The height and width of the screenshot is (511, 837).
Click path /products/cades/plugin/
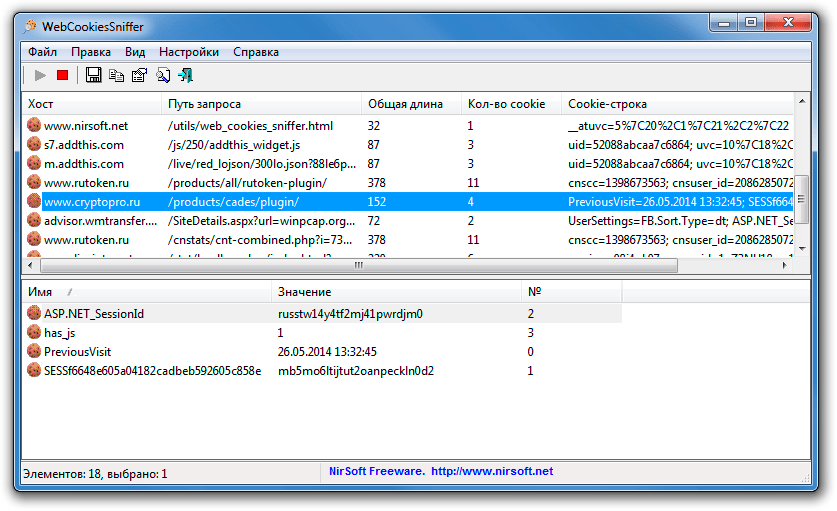coord(233,202)
